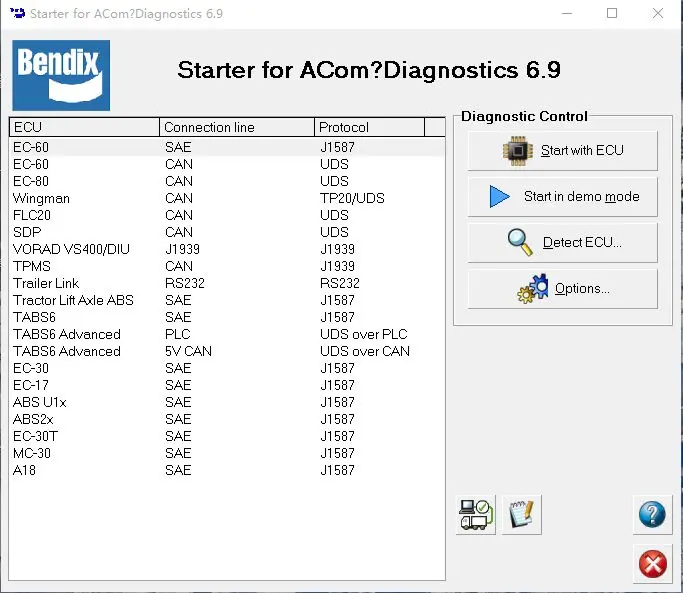Open the Options settings button

point(562,289)
